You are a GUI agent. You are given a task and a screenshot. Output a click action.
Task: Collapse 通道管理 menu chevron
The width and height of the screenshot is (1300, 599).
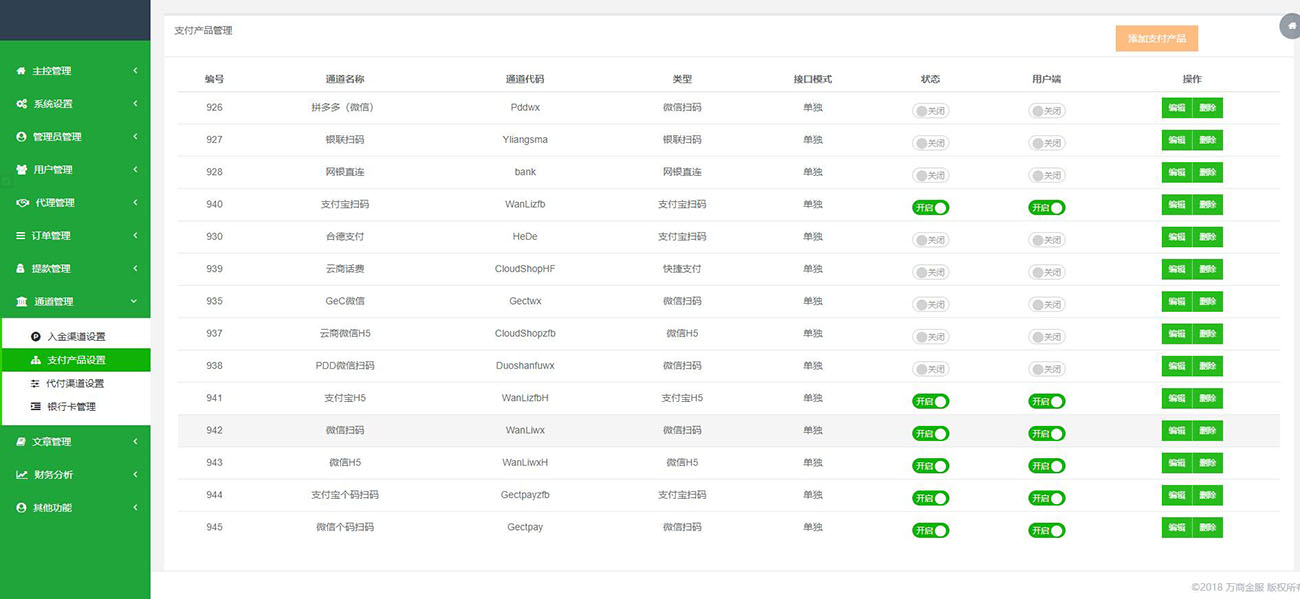coord(135,302)
